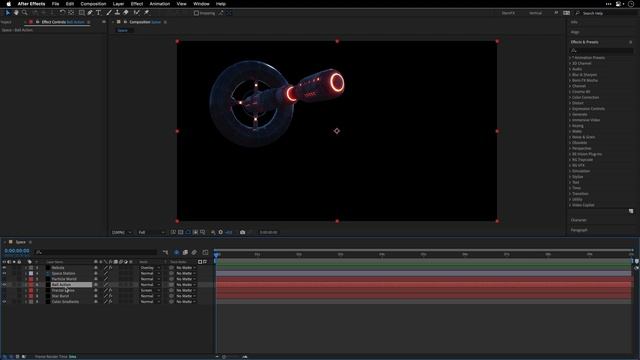Click the Effects & Presets search field
Screen dimensions: 640x360
[x=602, y=51]
